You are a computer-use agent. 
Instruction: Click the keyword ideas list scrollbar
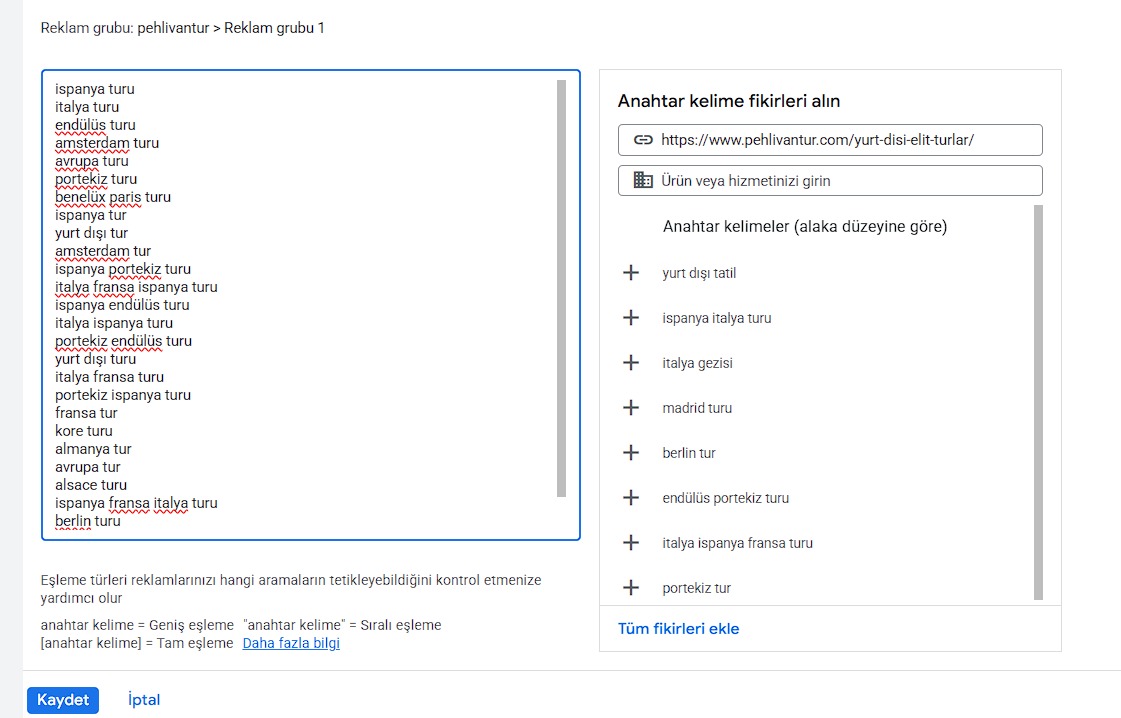tap(1038, 400)
